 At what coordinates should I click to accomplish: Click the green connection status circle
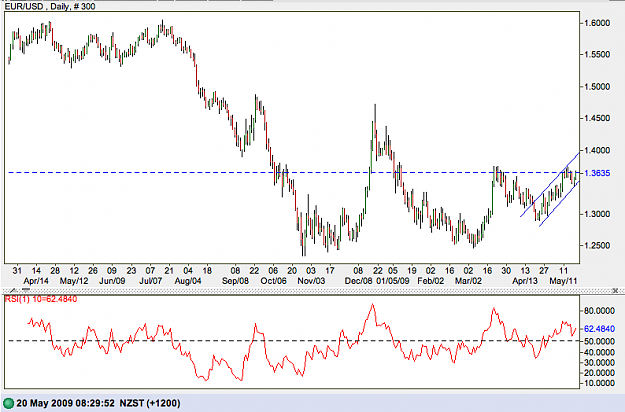(8, 403)
